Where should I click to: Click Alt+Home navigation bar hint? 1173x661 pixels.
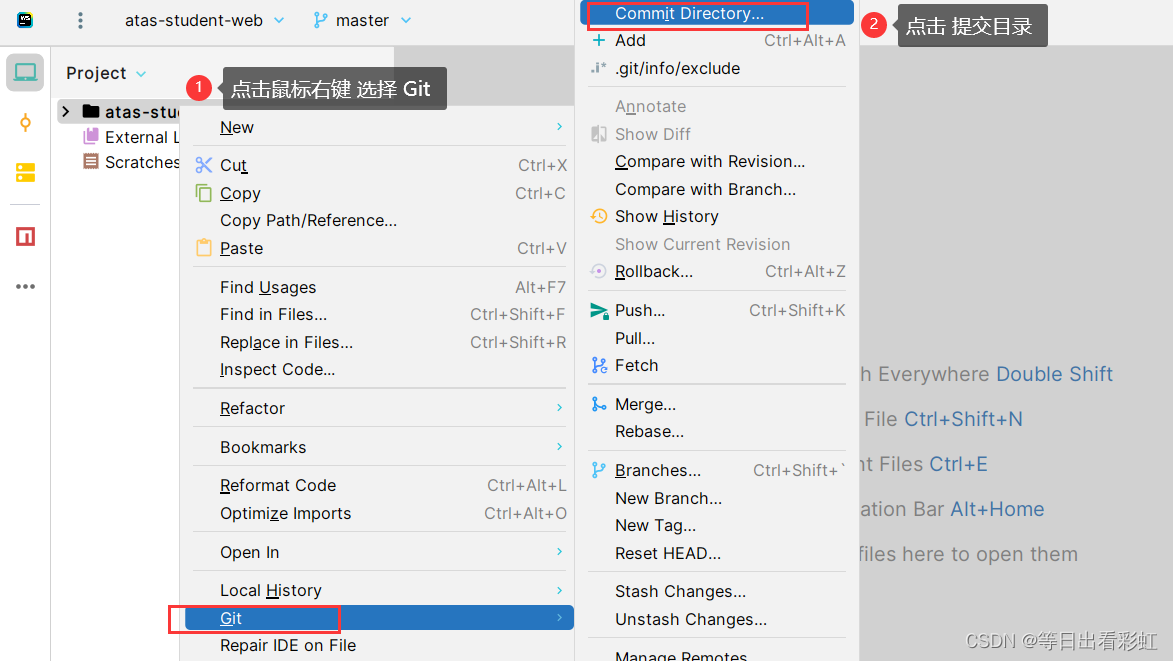(x=997, y=509)
